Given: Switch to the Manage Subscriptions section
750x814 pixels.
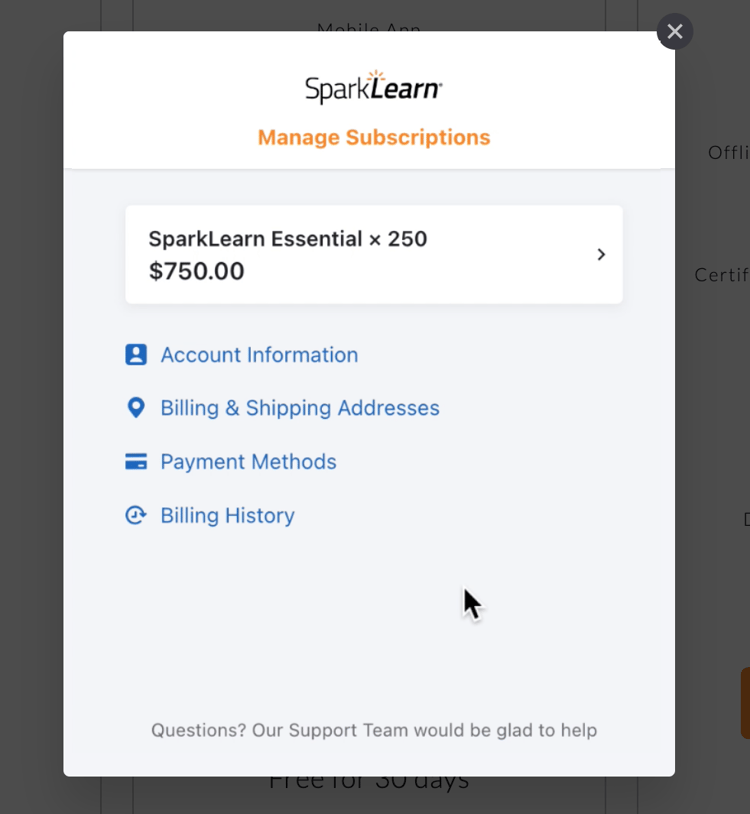Looking at the screenshot, I should (x=374, y=137).
